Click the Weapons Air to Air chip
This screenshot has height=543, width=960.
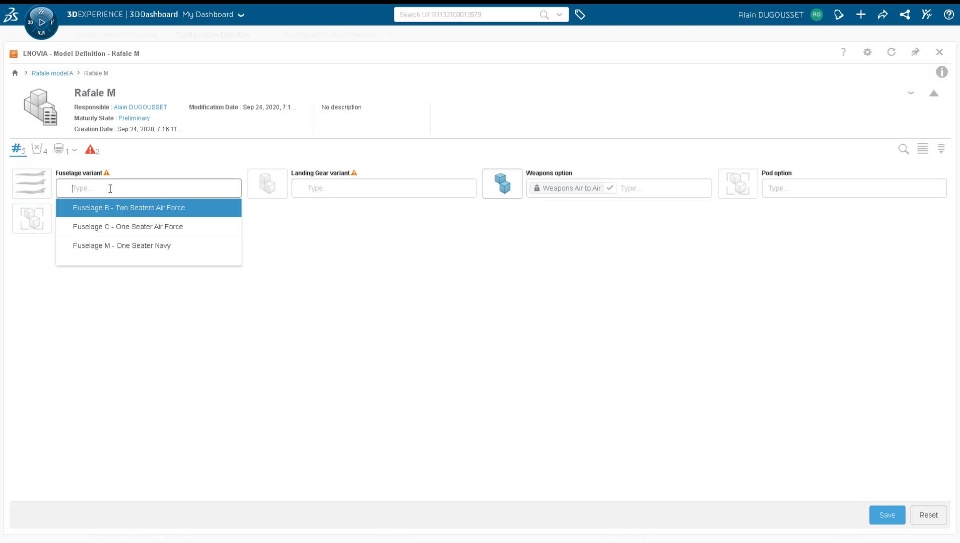click(572, 188)
